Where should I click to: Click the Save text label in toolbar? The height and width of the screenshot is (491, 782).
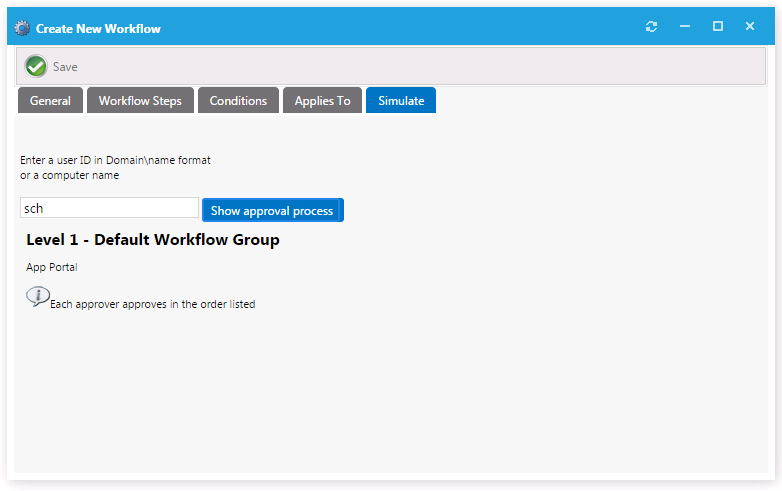(65, 67)
